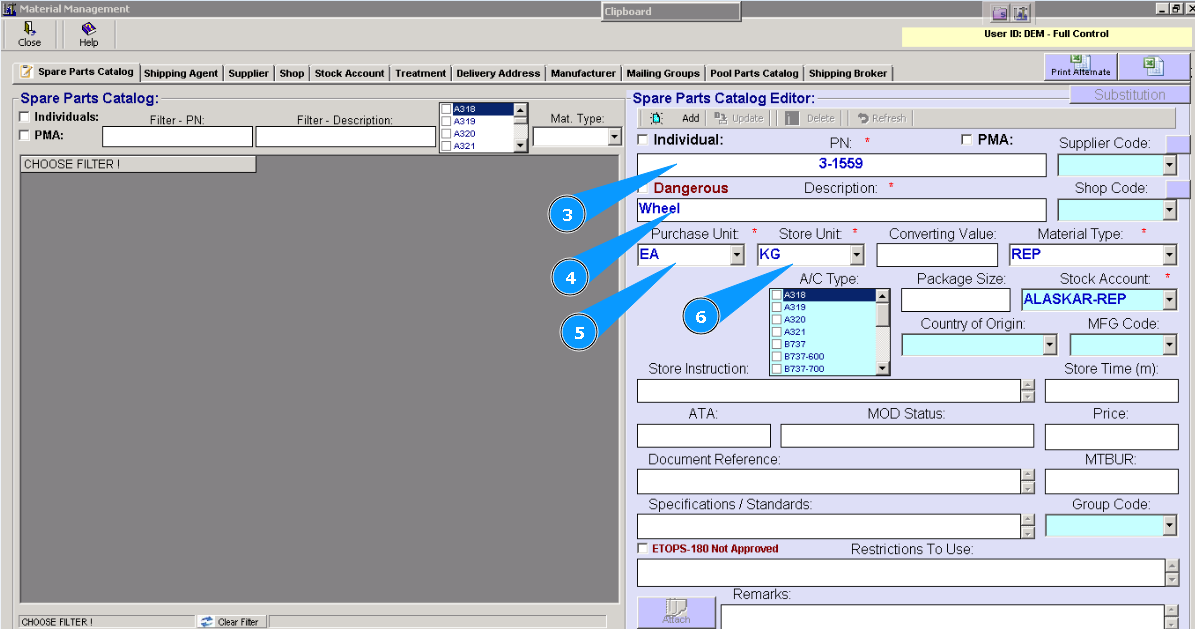Open the Help toolbar icon
The width and height of the screenshot is (1195, 630).
click(x=88, y=34)
